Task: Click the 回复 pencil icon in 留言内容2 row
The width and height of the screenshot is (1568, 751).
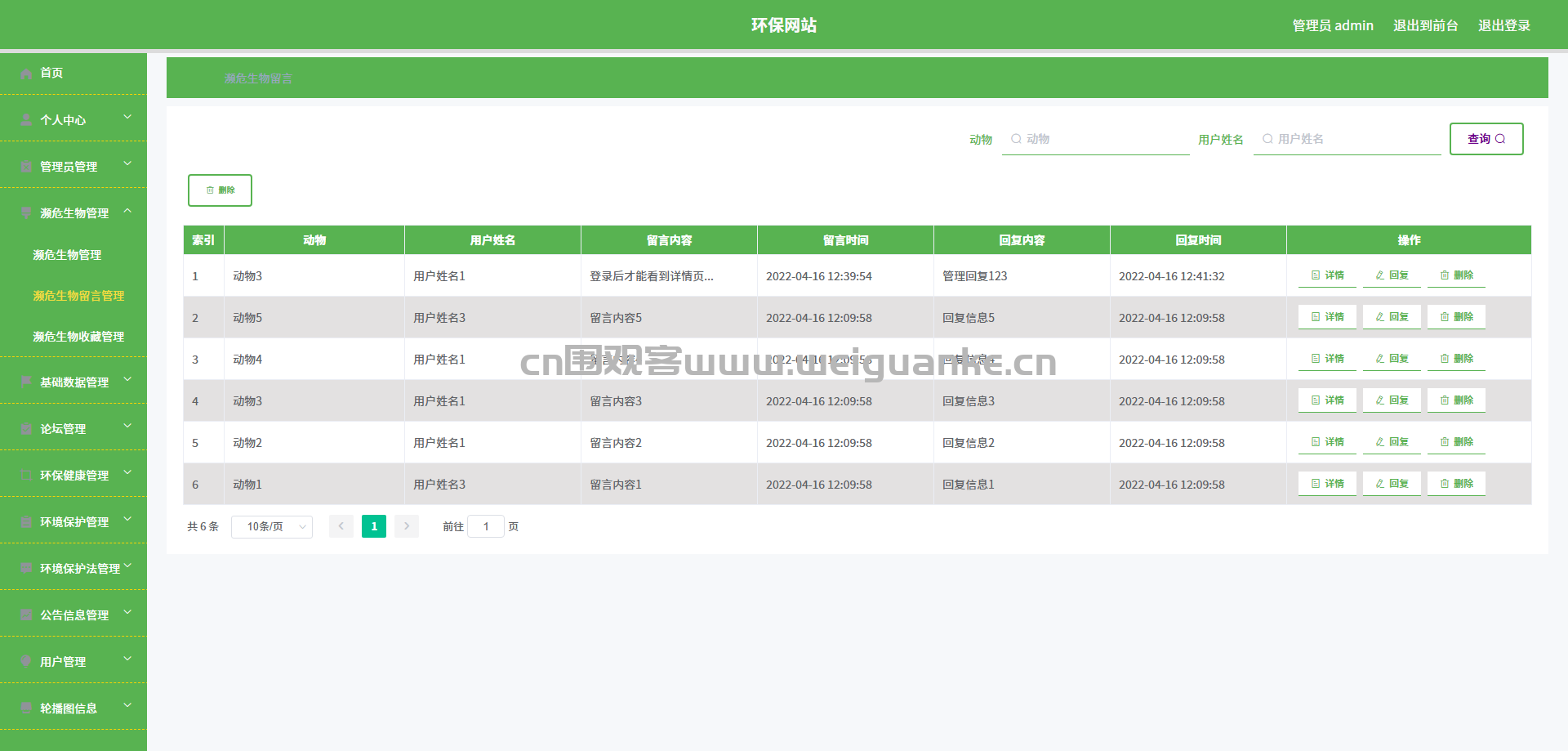Action: click(1380, 442)
